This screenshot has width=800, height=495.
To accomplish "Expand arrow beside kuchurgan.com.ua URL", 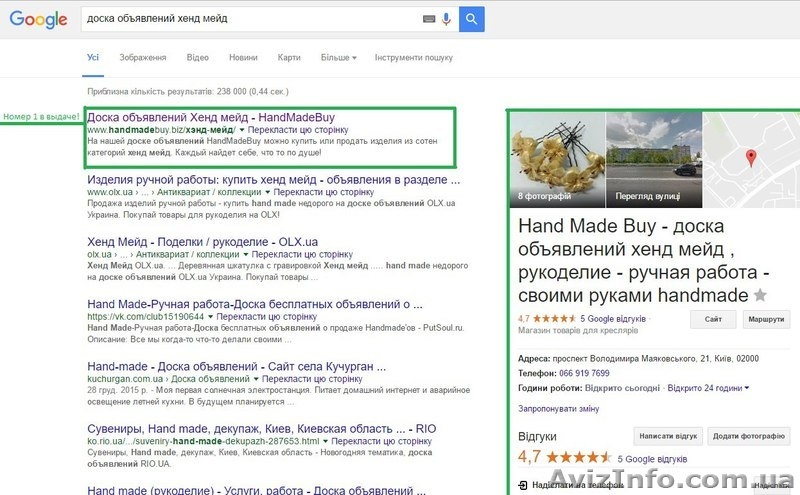I will [256, 379].
